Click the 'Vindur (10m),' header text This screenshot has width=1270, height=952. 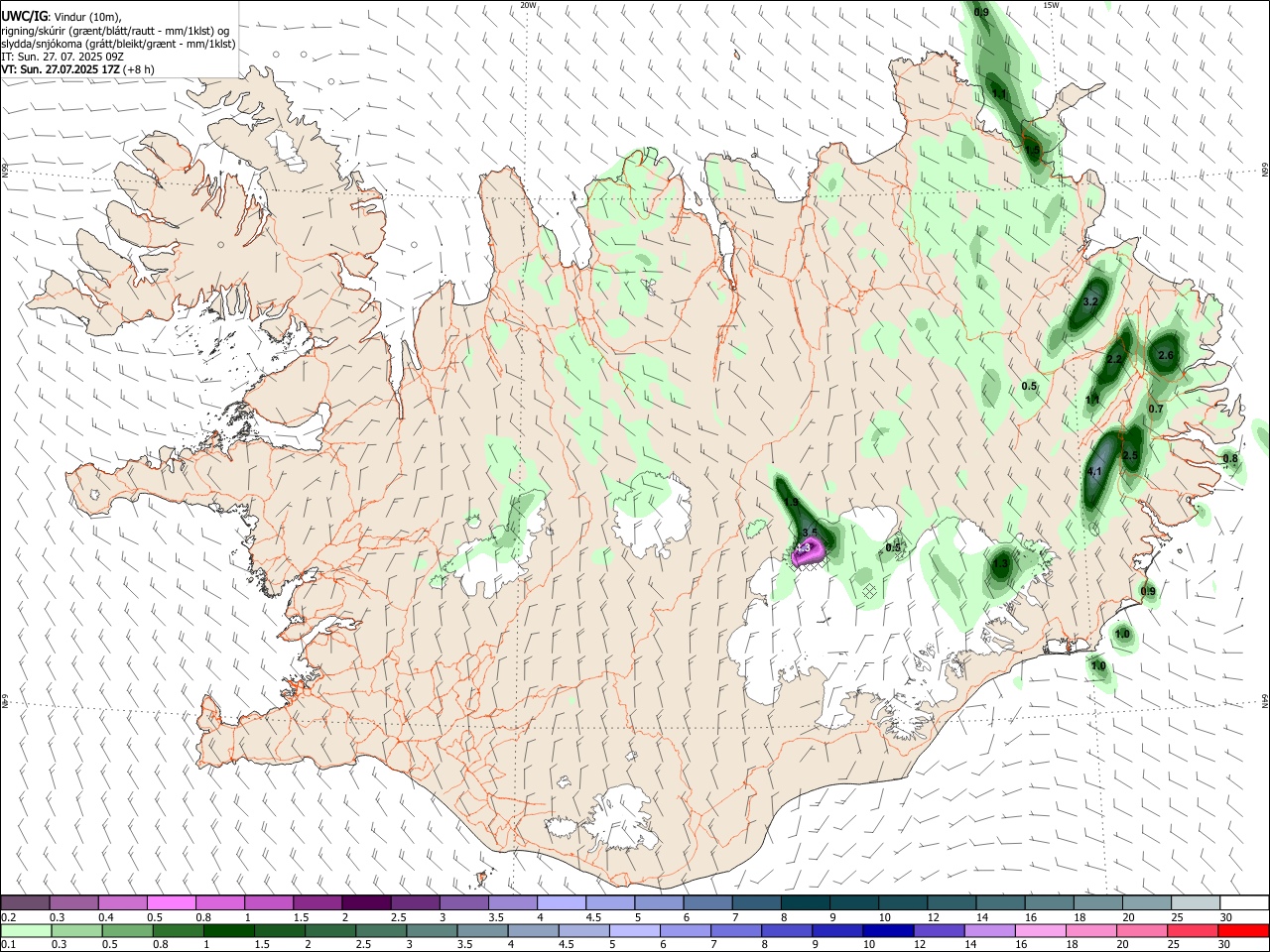[86, 18]
